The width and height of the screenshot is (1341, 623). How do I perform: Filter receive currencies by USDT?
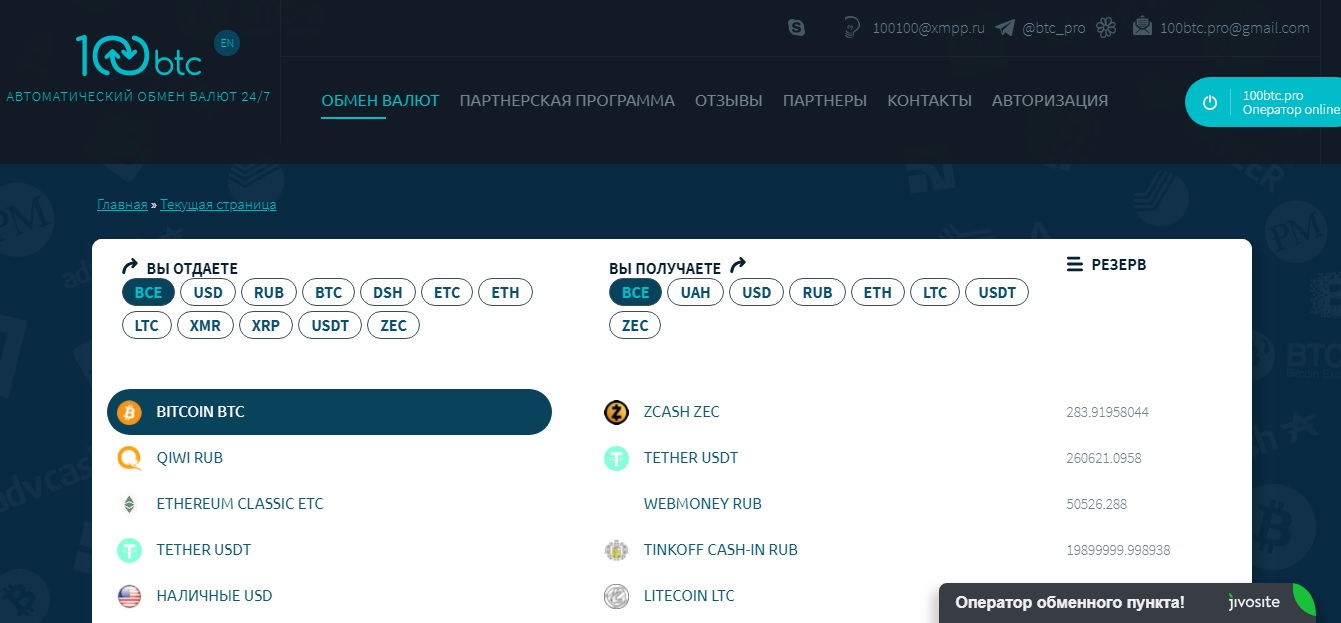(997, 293)
